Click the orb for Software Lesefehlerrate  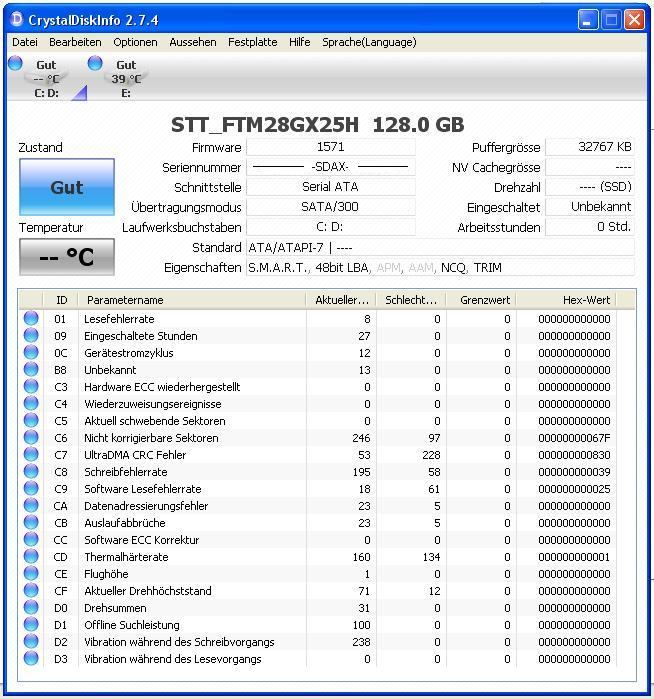31,488
